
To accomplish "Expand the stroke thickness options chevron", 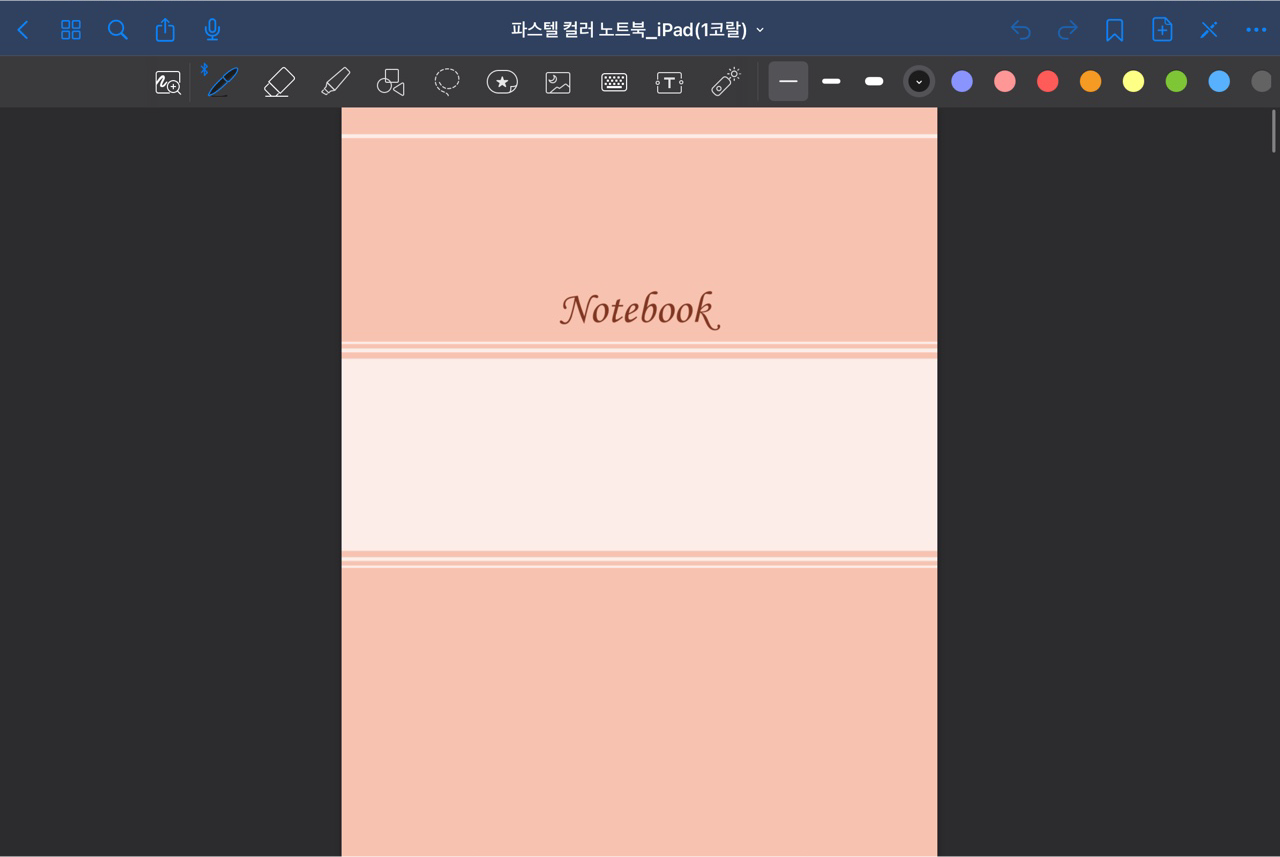I will pos(918,81).
